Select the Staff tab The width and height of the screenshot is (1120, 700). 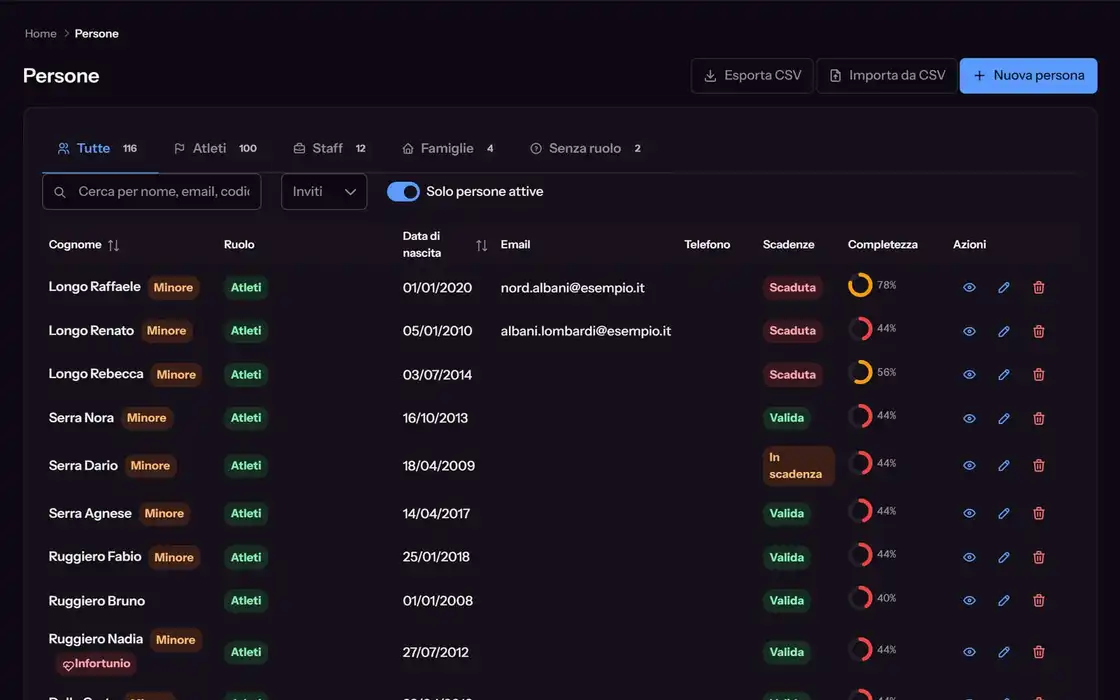(329, 149)
